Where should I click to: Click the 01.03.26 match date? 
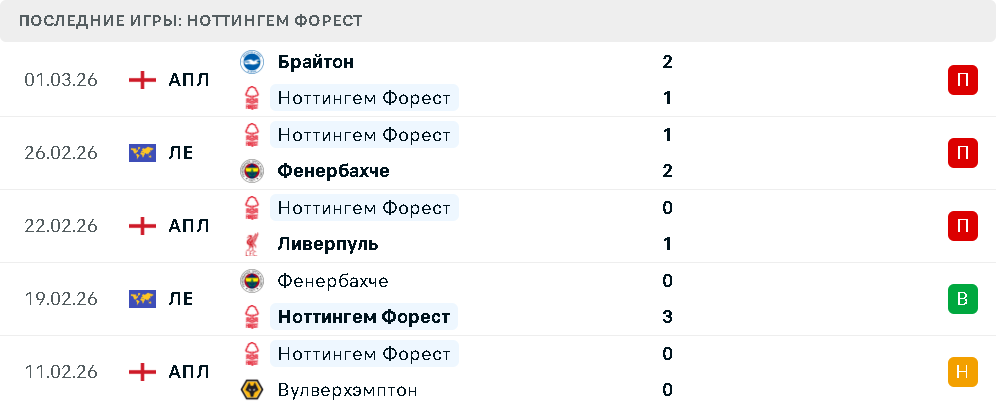[61, 80]
